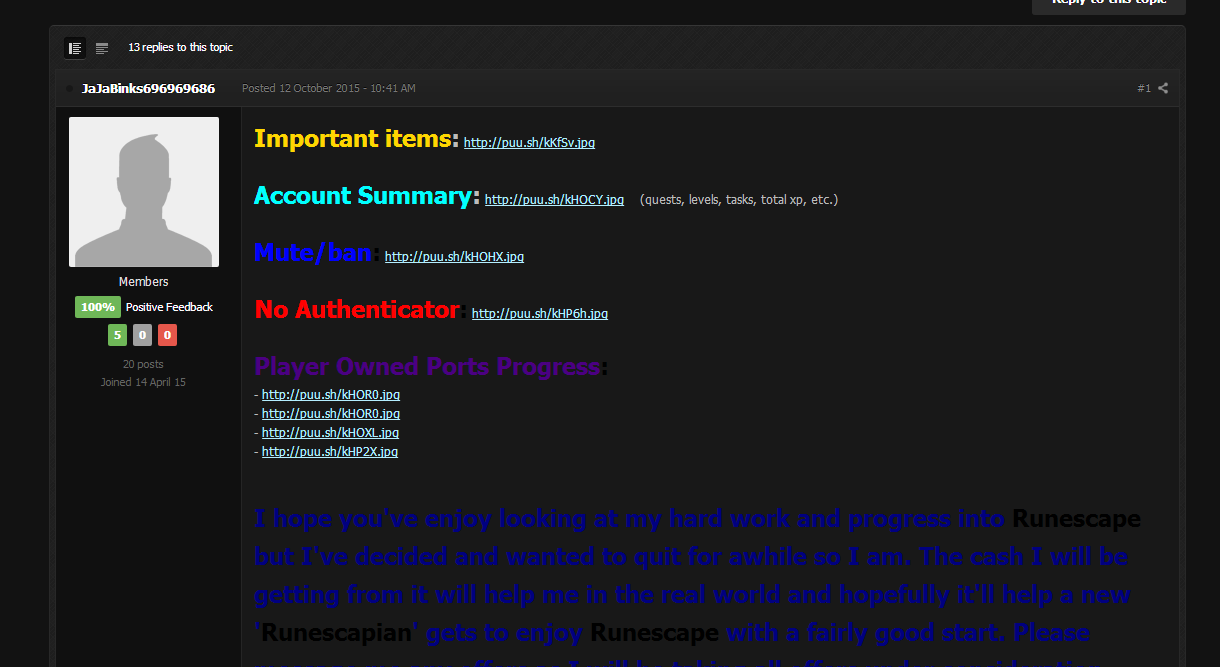Image resolution: width=1220 pixels, height=667 pixels.
Task: Click the 'Positive Feedback' label
Action: (169, 307)
